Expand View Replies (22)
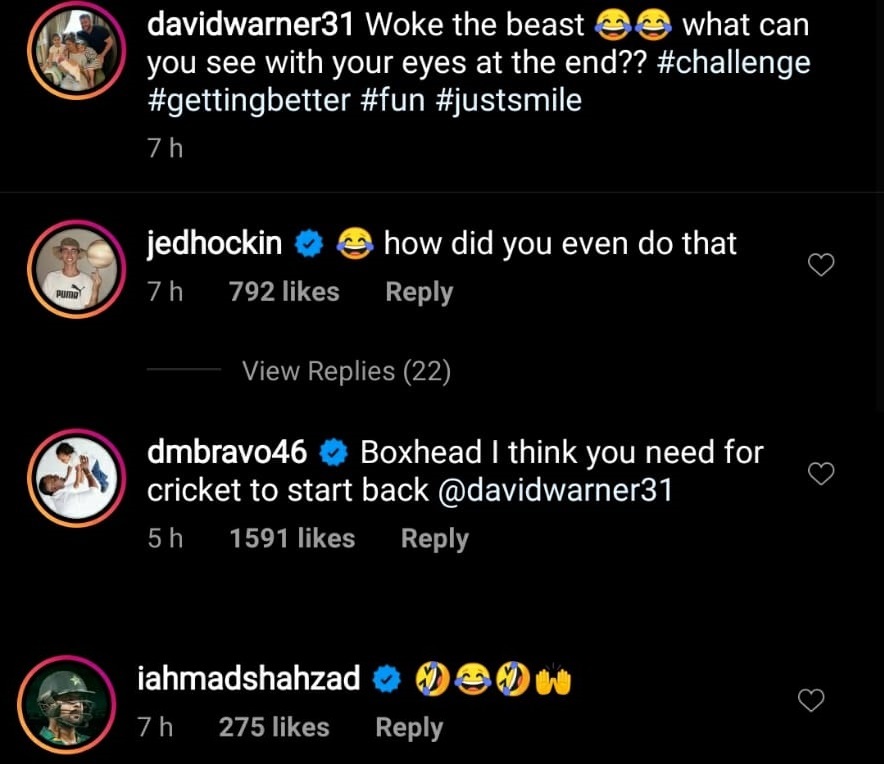Image resolution: width=884 pixels, height=764 pixels. point(346,372)
